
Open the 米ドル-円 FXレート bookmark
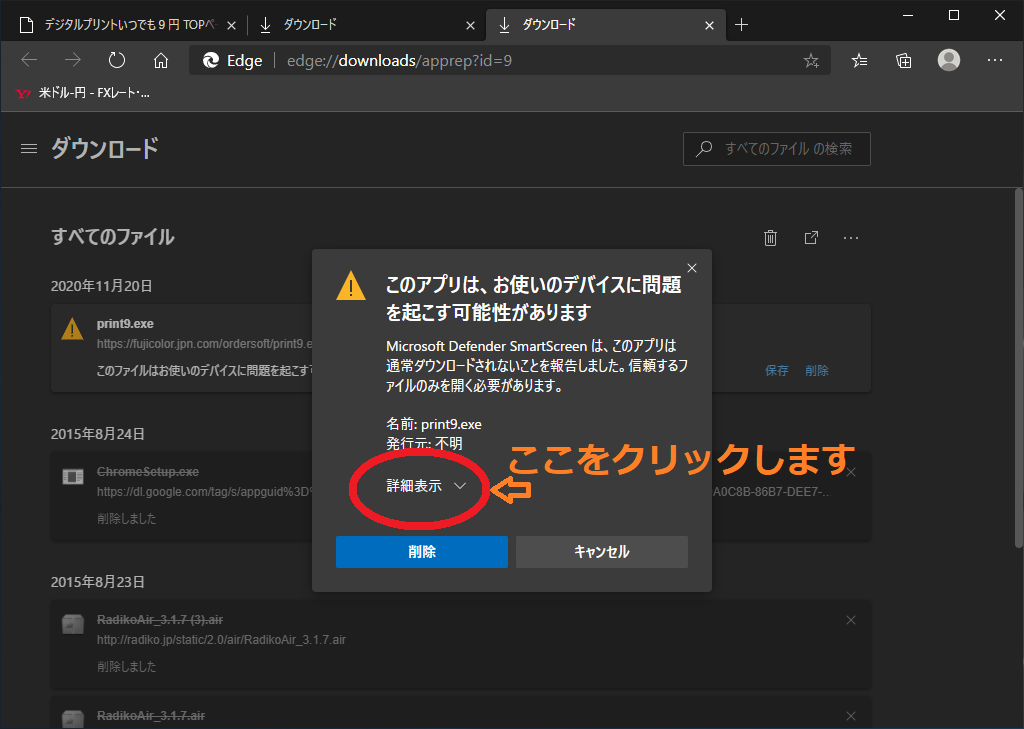pos(84,93)
